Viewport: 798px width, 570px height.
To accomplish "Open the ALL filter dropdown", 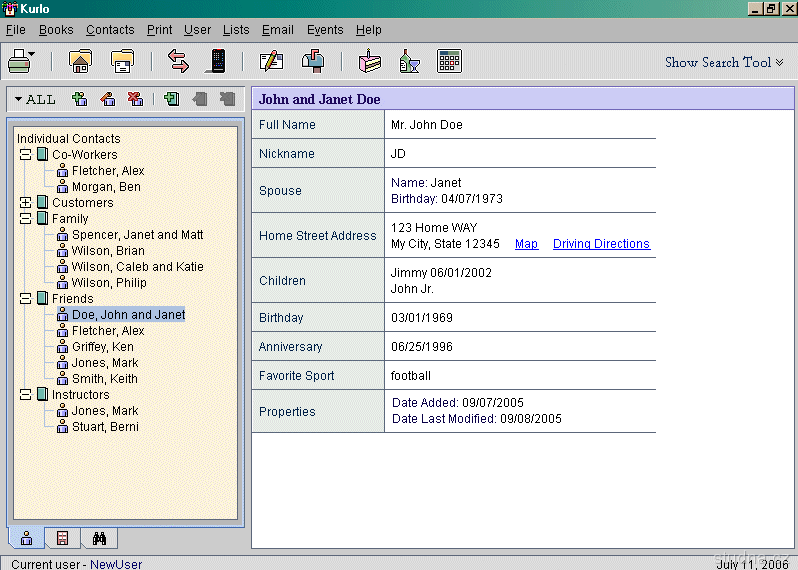I will 35,99.
